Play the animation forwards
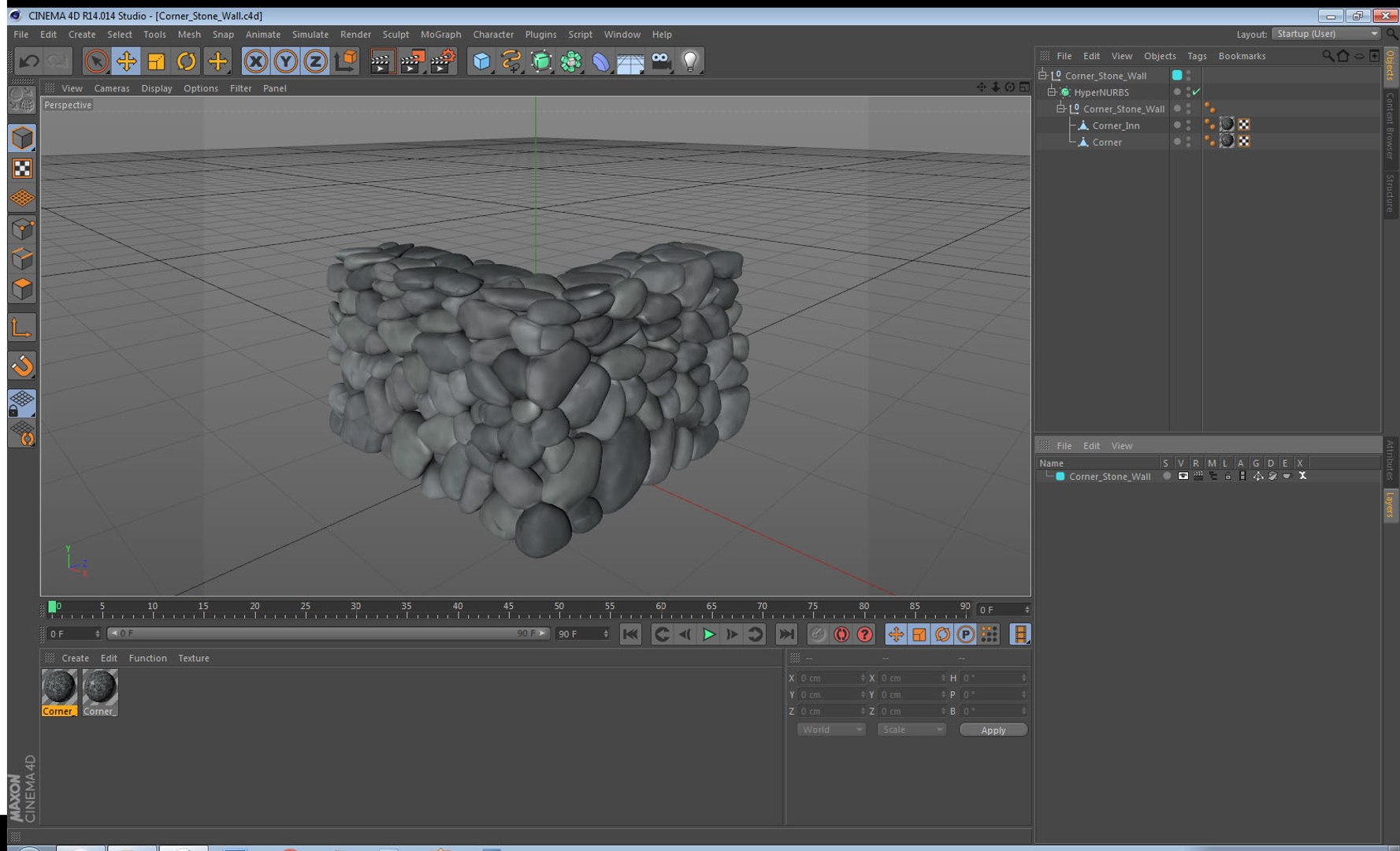The width and height of the screenshot is (1400, 851). click(x=708, y=634)
